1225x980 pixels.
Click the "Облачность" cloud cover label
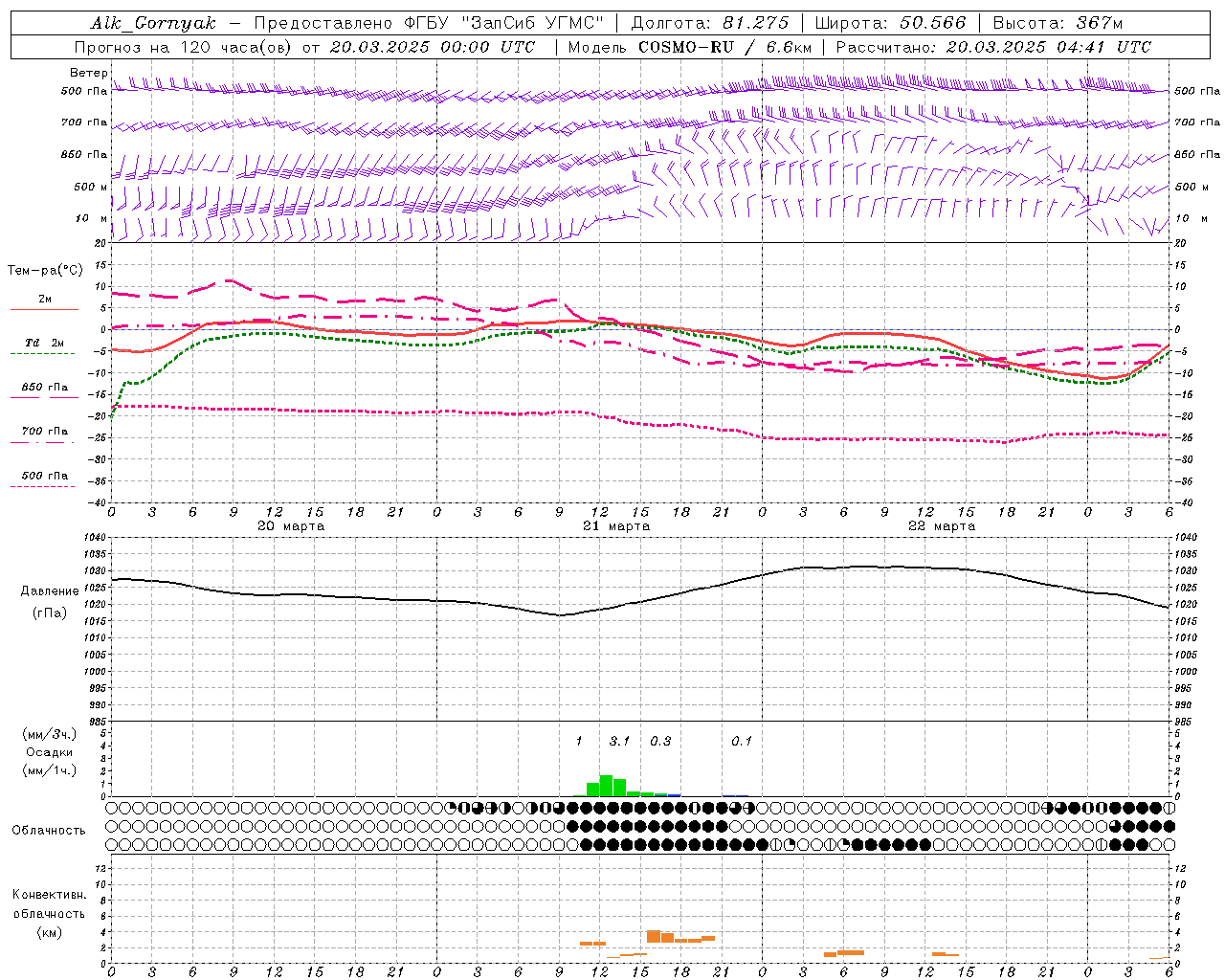tap(49, 830)
